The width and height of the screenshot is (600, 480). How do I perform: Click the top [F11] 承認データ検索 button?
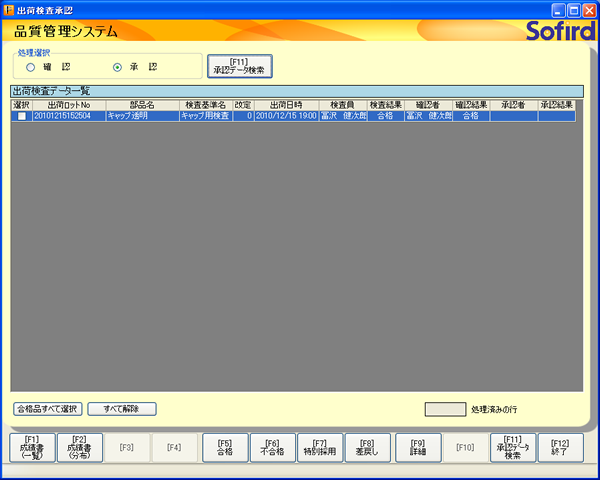coord(239,66)
